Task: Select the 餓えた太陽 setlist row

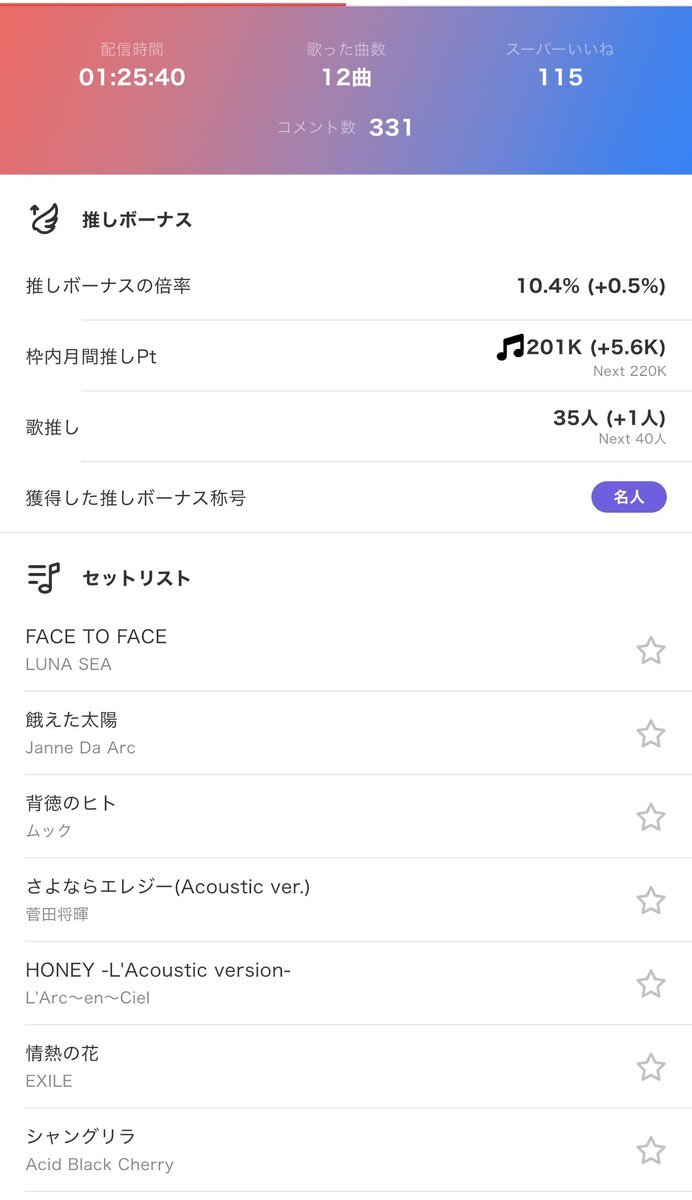Action: 80,732
